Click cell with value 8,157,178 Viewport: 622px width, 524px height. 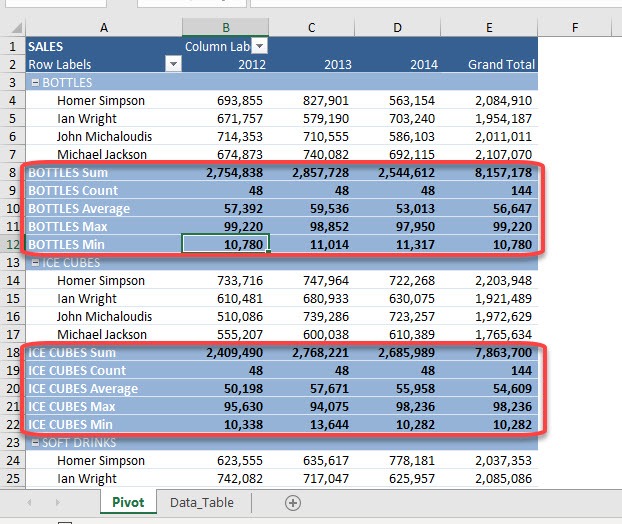[x=489, y=173]
